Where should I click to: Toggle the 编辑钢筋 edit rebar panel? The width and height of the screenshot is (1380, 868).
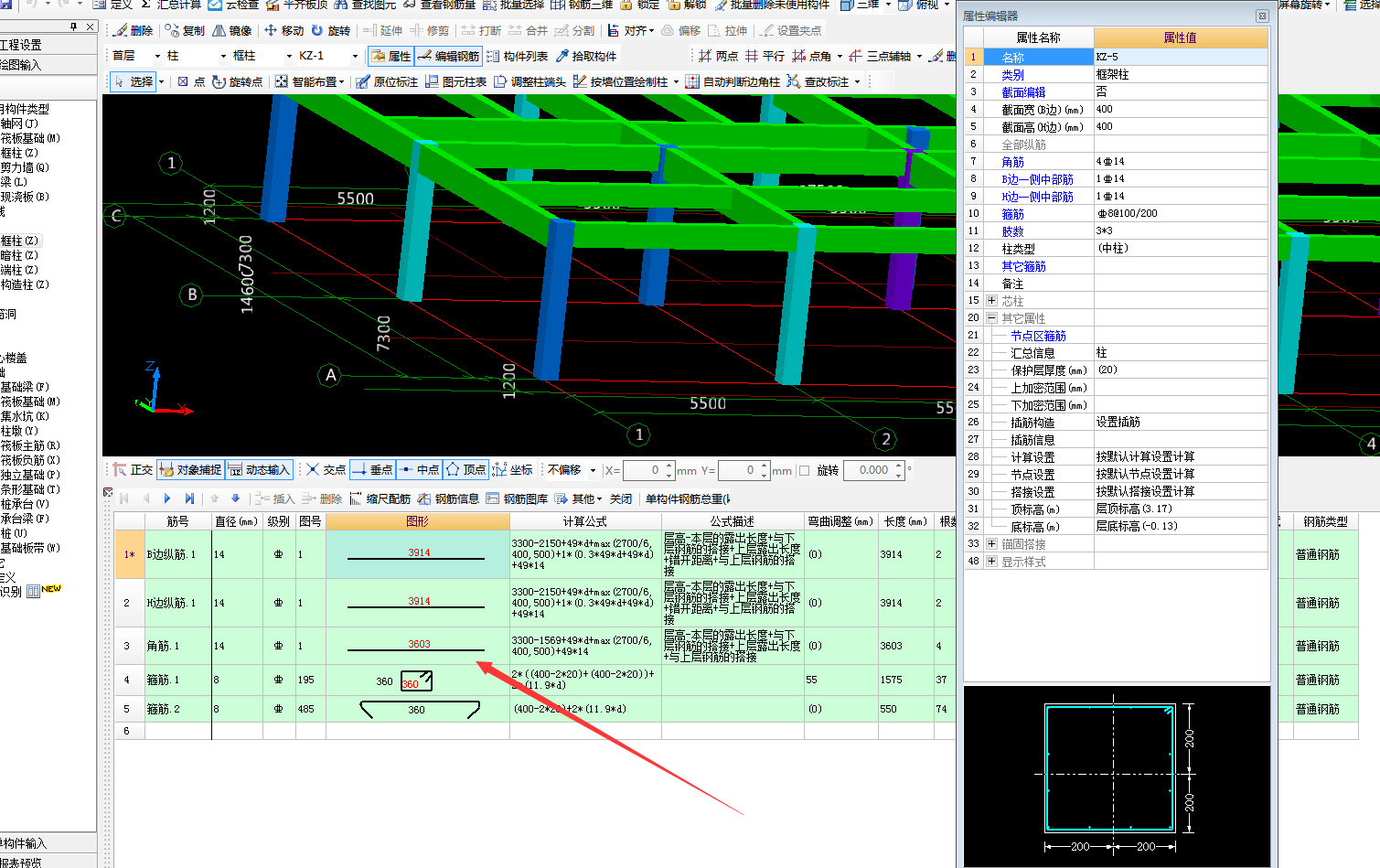click(448, 56)
